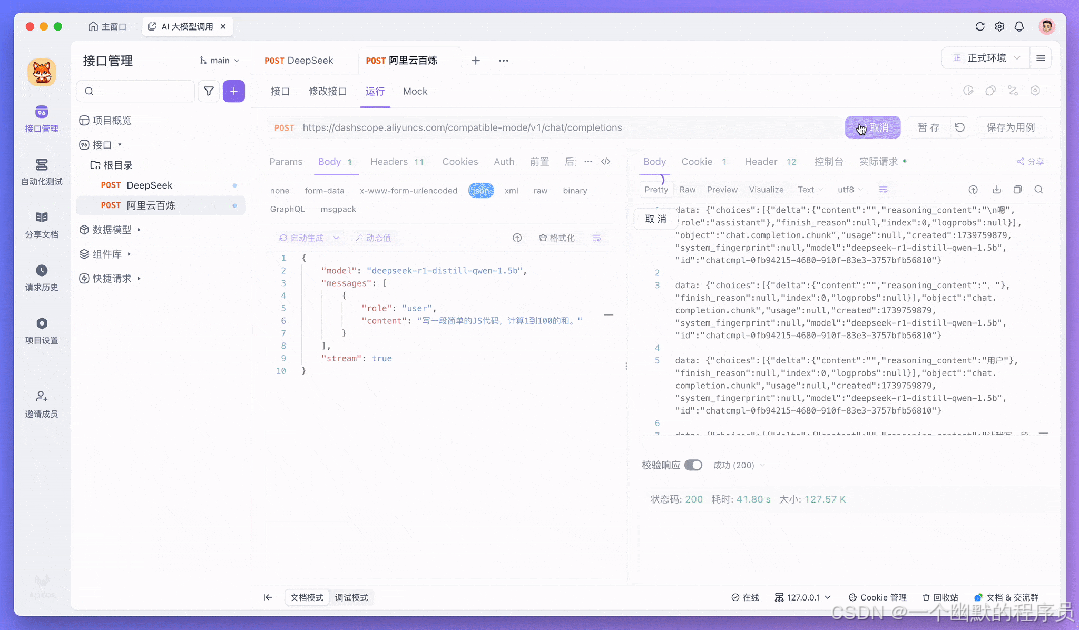Open the request code snippet icon
1079x630 pixels.
click(x=606, y=162)
